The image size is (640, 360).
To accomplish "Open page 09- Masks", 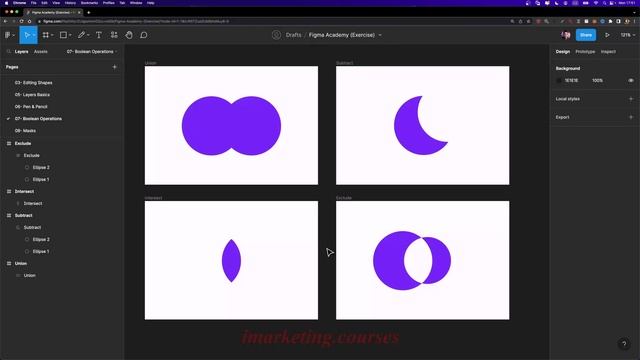I will [25, 131].
